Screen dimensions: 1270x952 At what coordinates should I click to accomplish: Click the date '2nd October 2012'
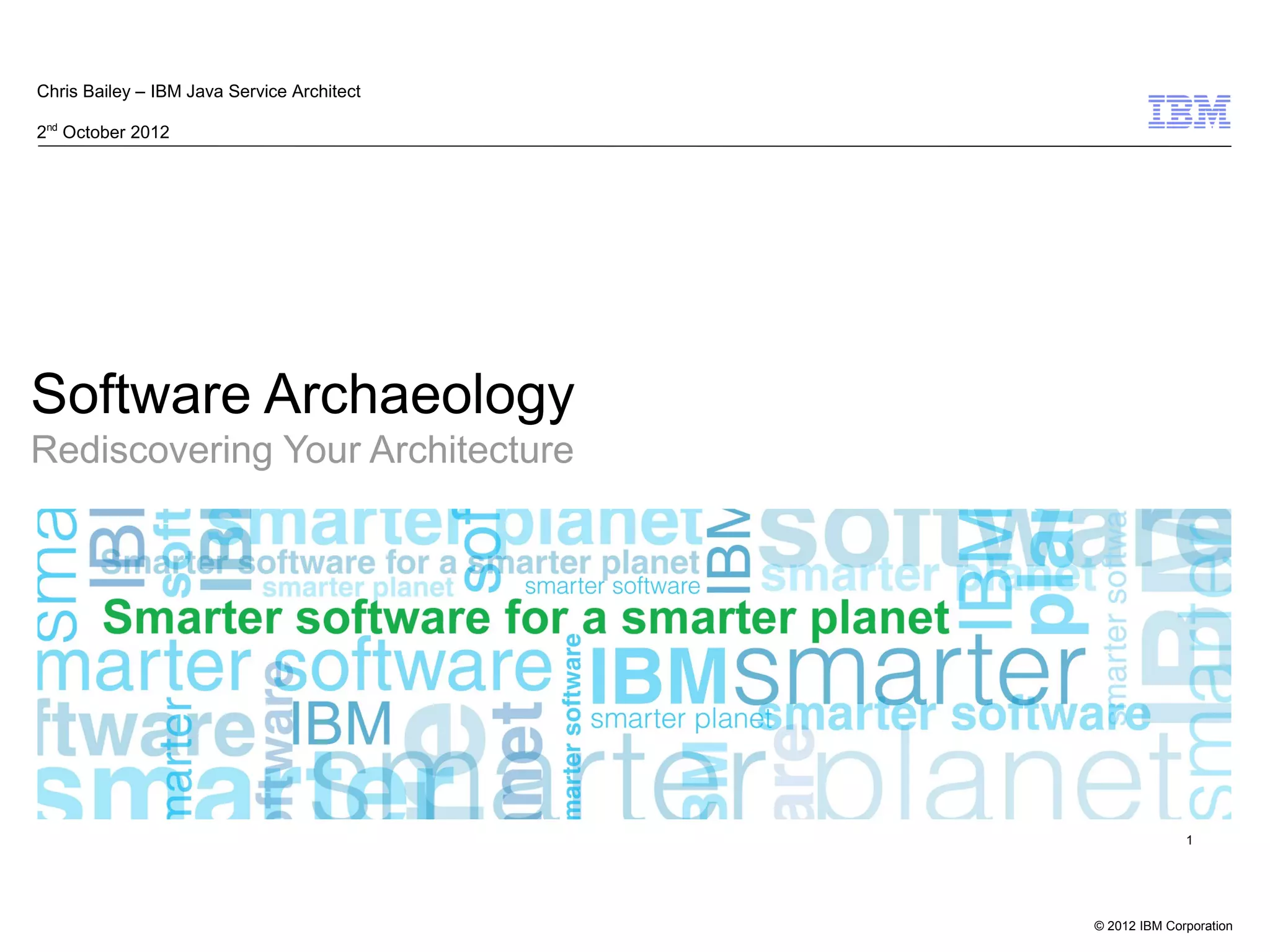pyautogui.click(x=103, y=132)
